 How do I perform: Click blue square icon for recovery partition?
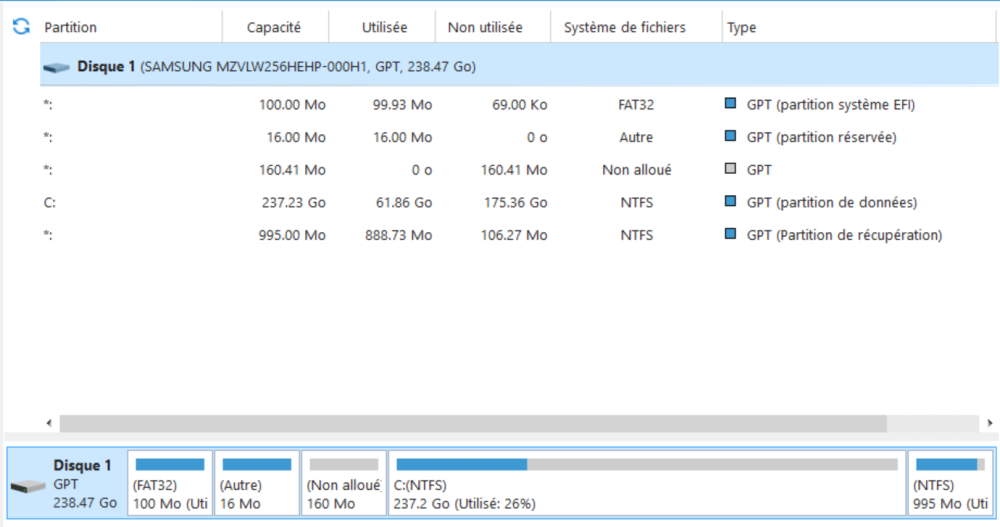[x=730, y=236]
